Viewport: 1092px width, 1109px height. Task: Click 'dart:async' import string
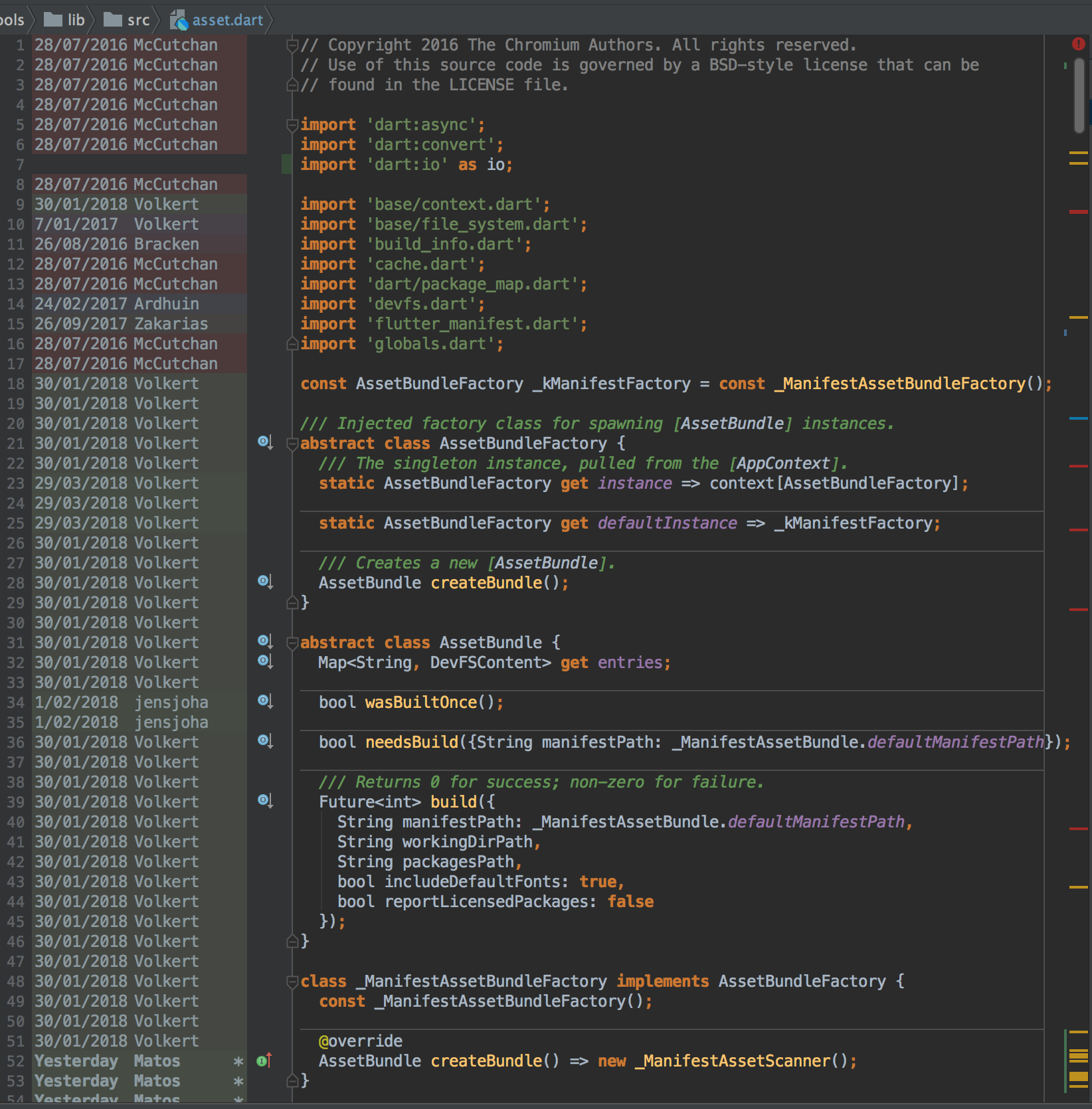(x=421, y=125)
